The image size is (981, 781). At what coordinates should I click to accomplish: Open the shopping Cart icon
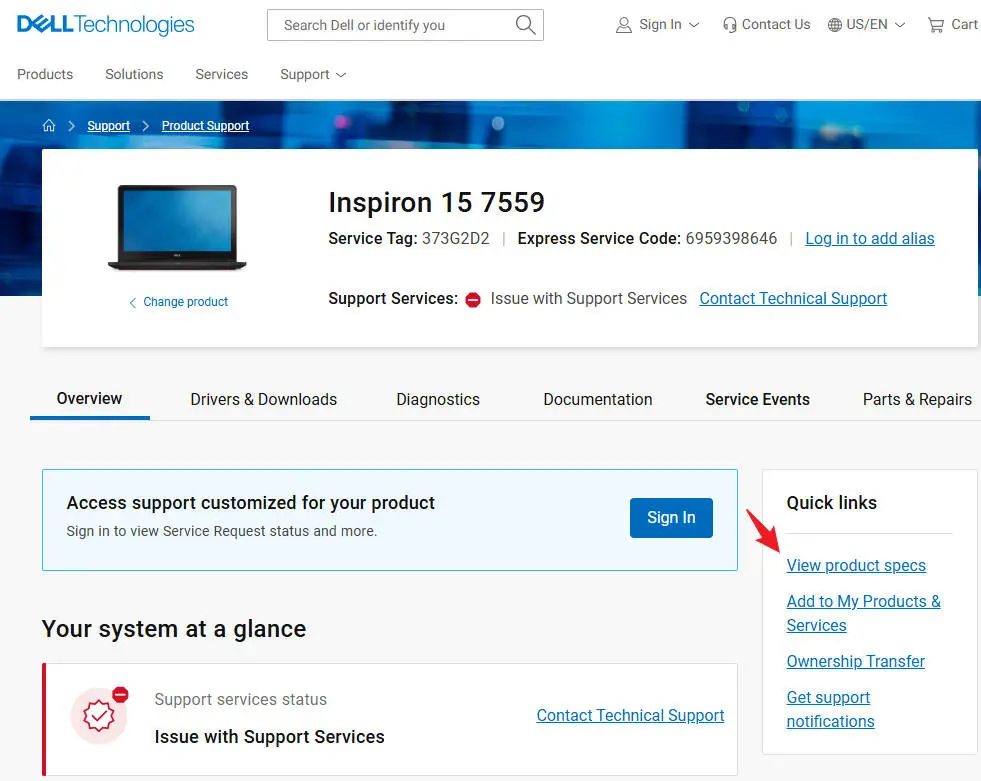point(936,25)
